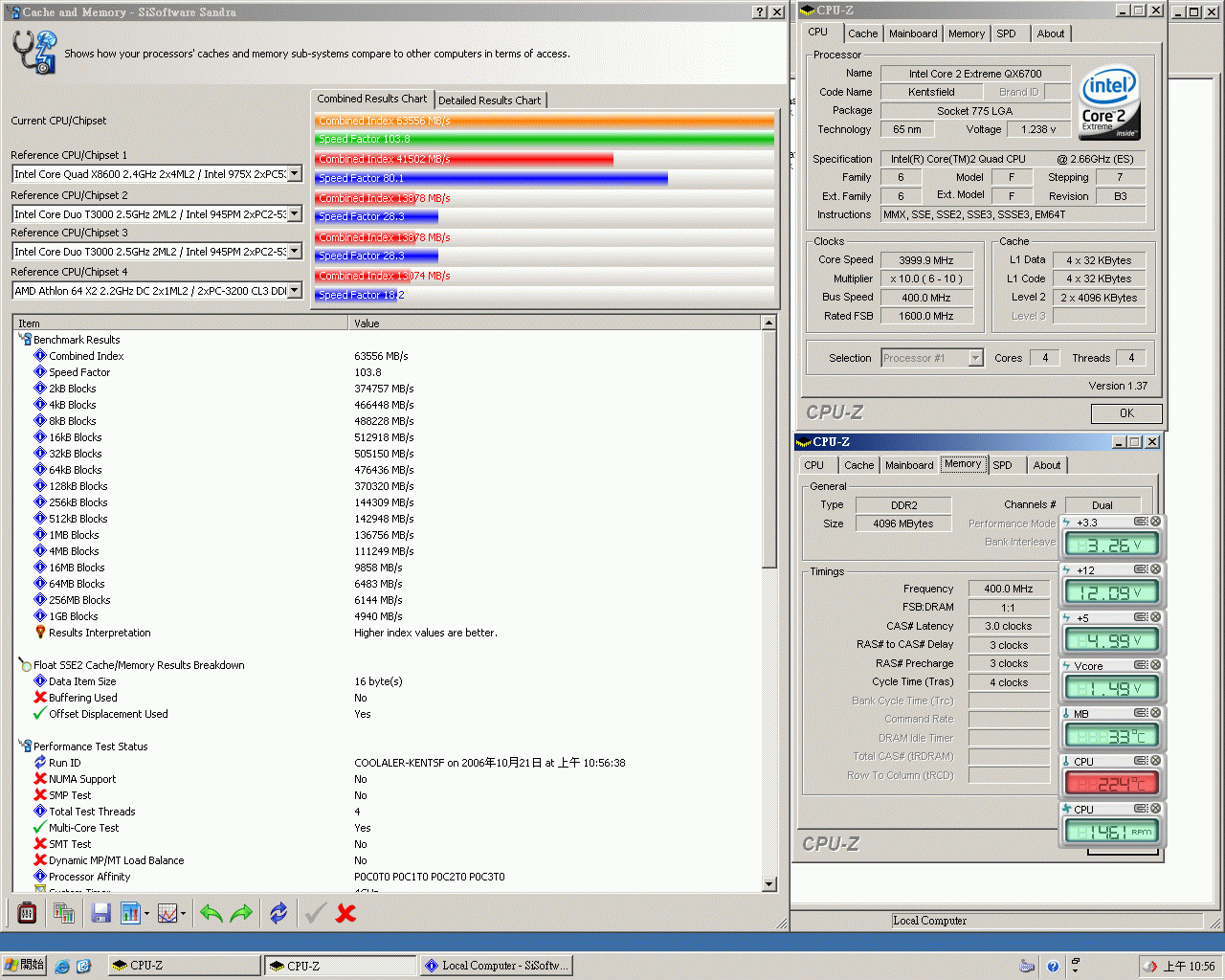This screenshot has height=980, width=1225.
Task: Select the 2kB Blocks row
Action: pyautogui.click(x=387, y=389)
